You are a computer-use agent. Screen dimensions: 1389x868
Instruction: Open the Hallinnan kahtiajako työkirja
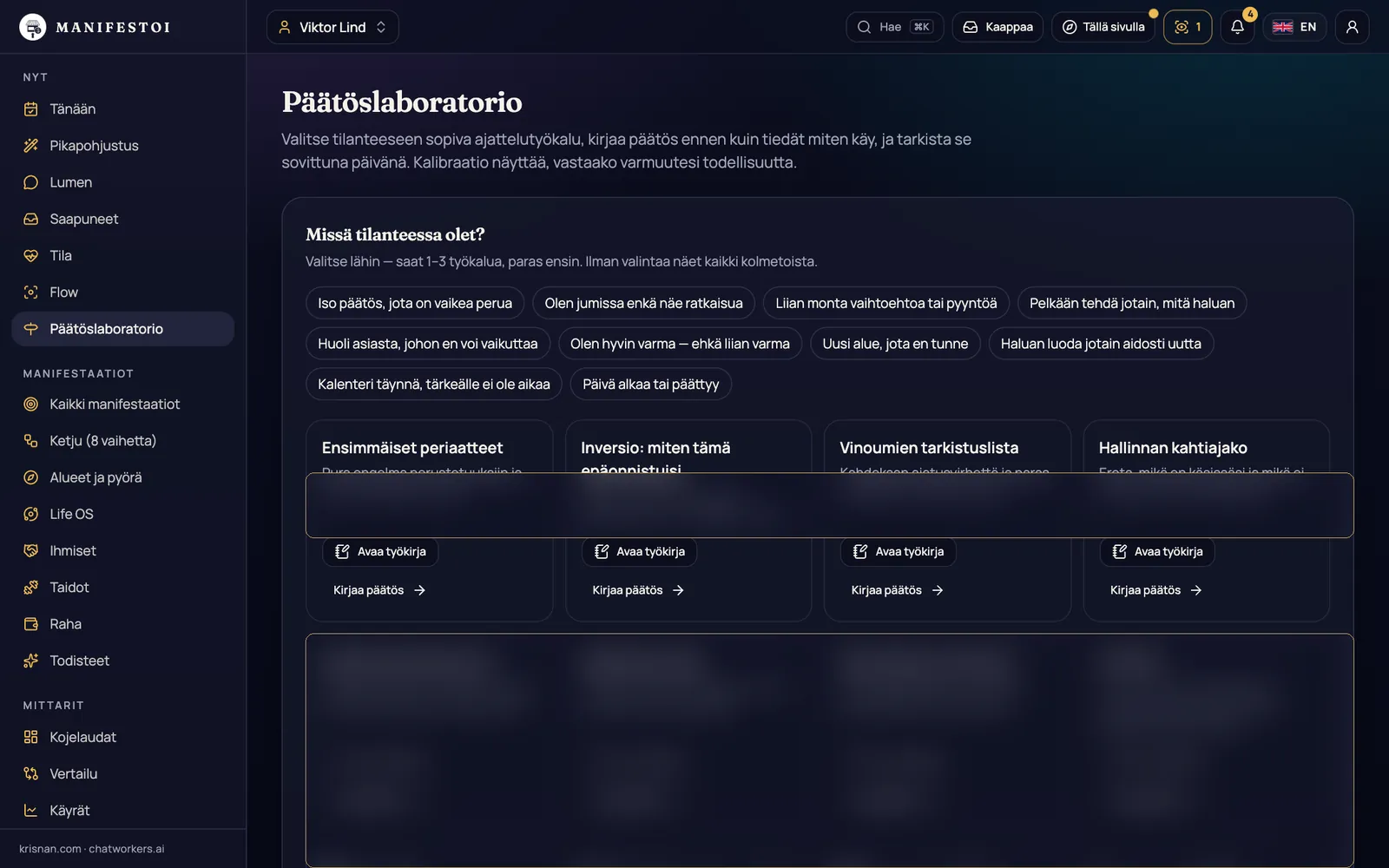point(1157,551)
